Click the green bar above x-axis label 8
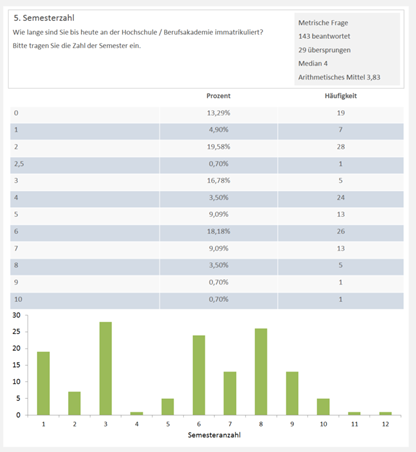 pos(261,372)
